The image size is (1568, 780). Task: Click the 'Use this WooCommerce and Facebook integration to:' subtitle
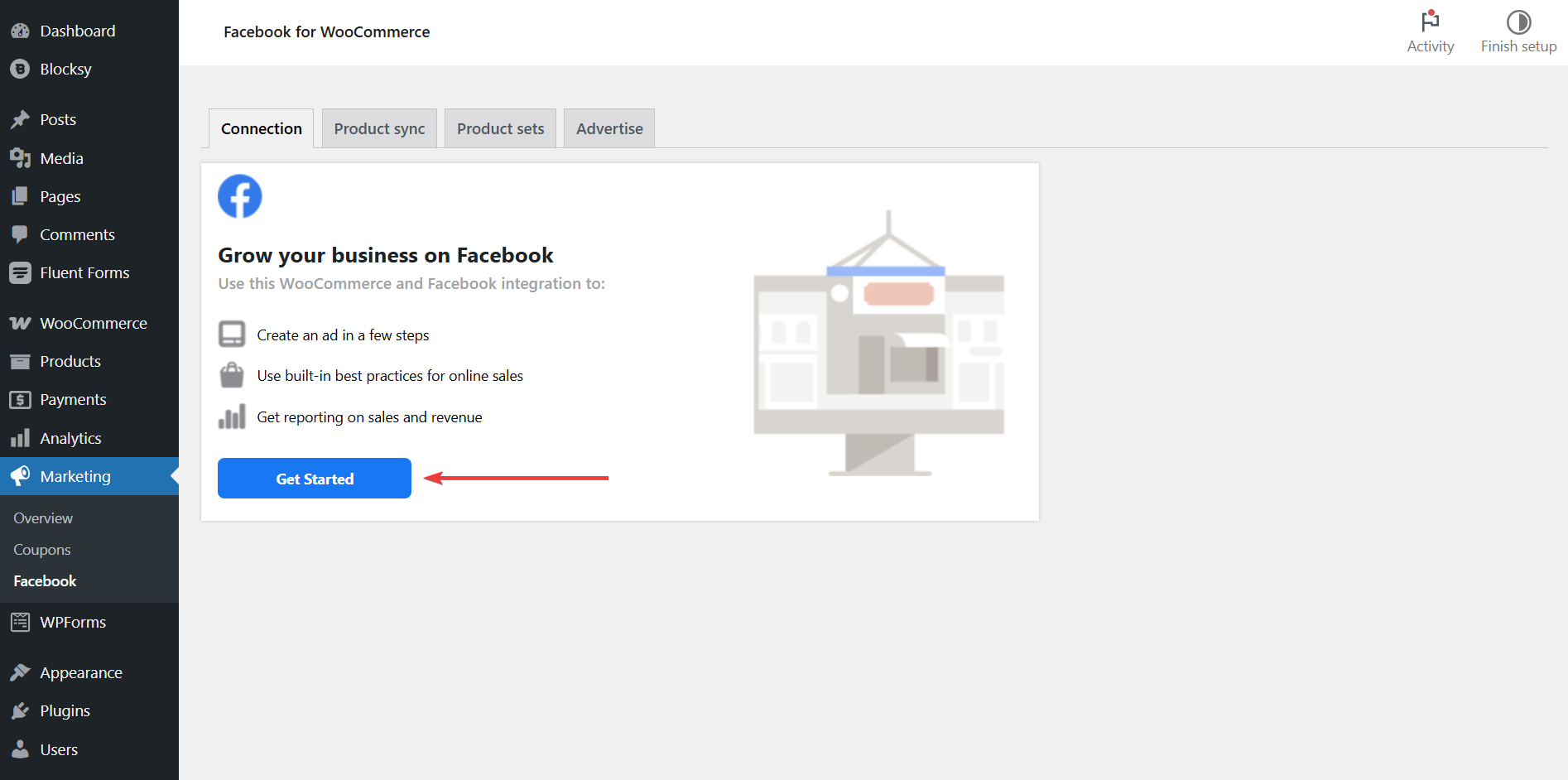pos(411,283)
